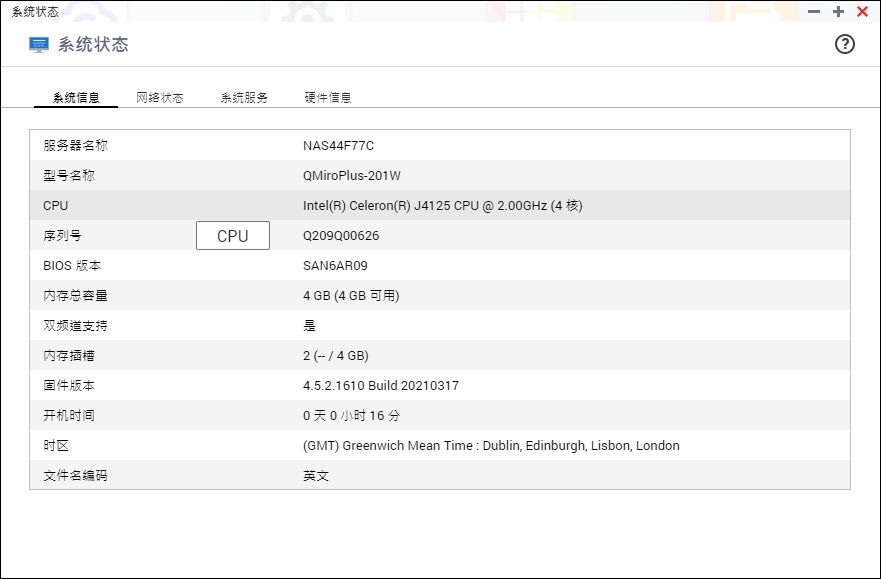
Task: Minimize the System Status window
Action: point(814,11)
